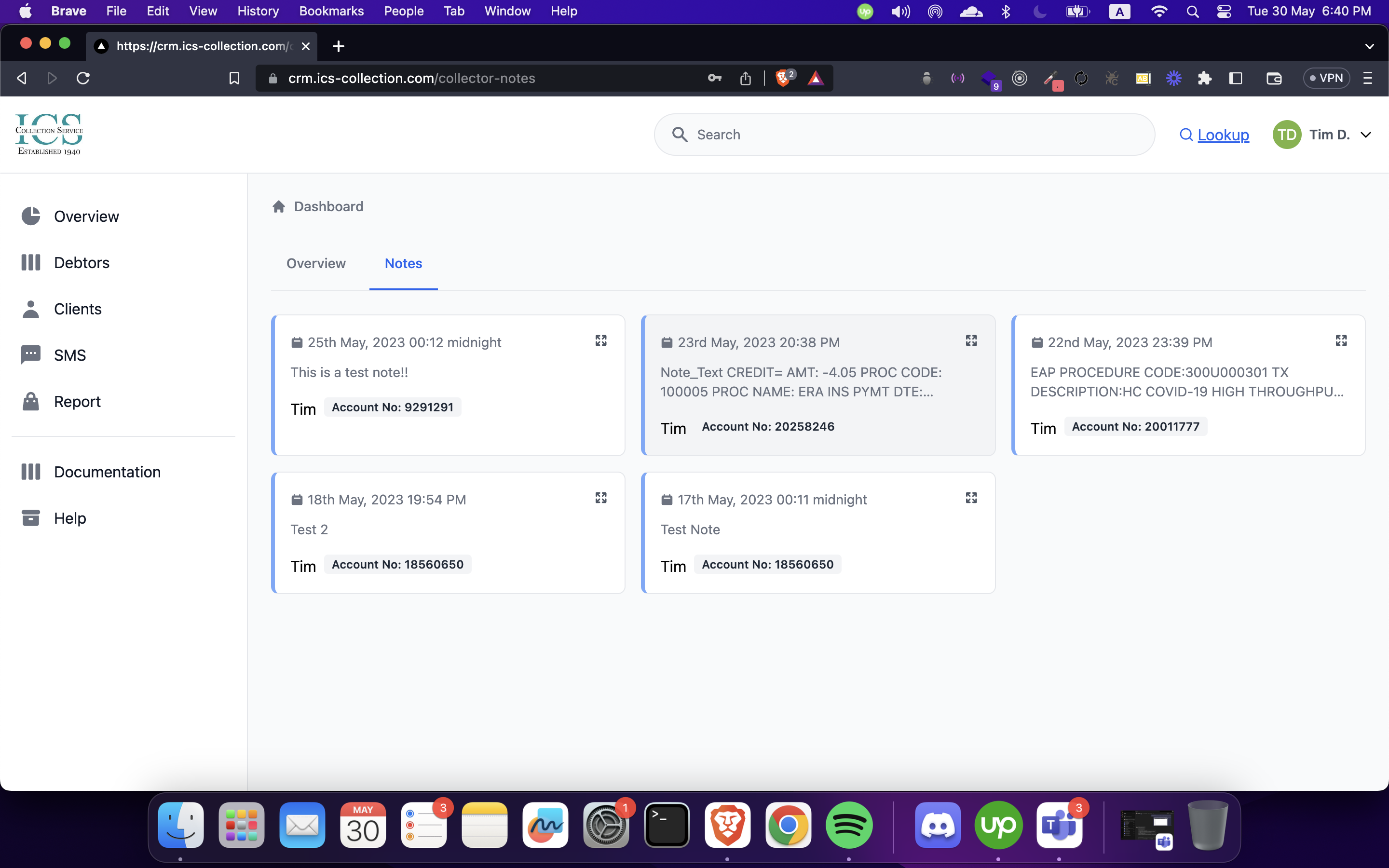The image size is (1389, 868).
Task: Expand the 18th May Test 2 note
Action: (x=600, y=498)
